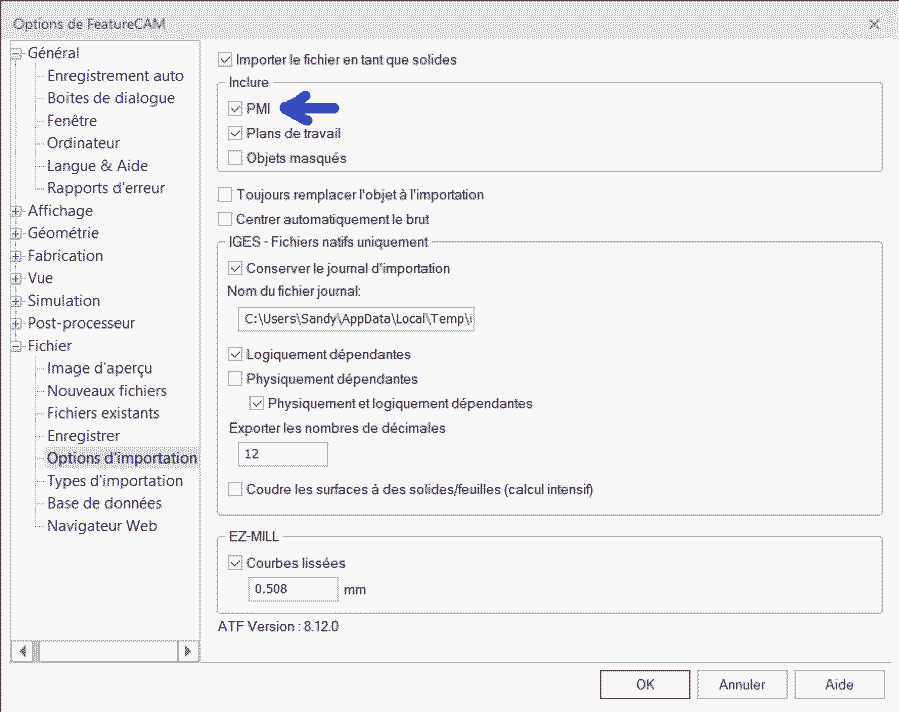Image resolution: width=899 pixels, height=712 pixels.
Task: Open the Enregistrement auto settings page
Action: coord(115,76)
